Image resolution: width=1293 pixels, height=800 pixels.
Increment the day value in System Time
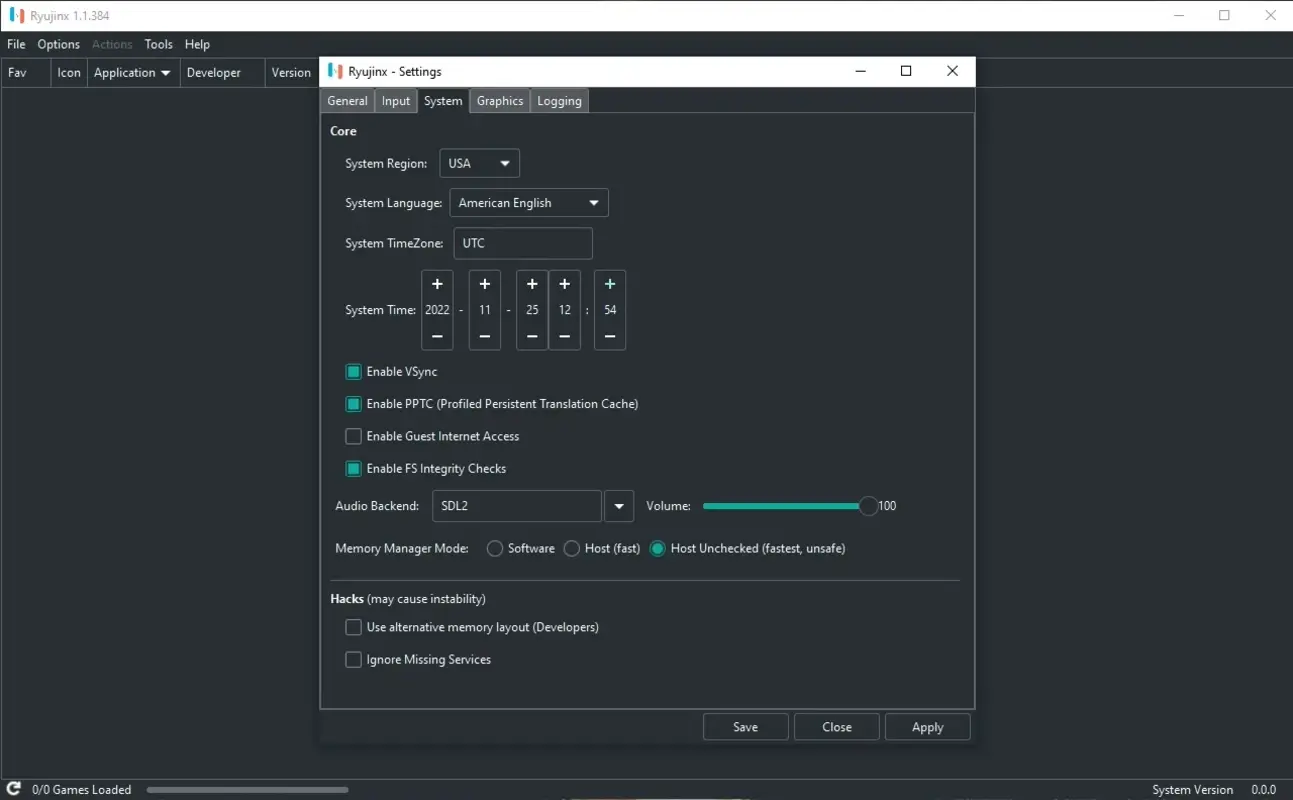tap(531, 283)
